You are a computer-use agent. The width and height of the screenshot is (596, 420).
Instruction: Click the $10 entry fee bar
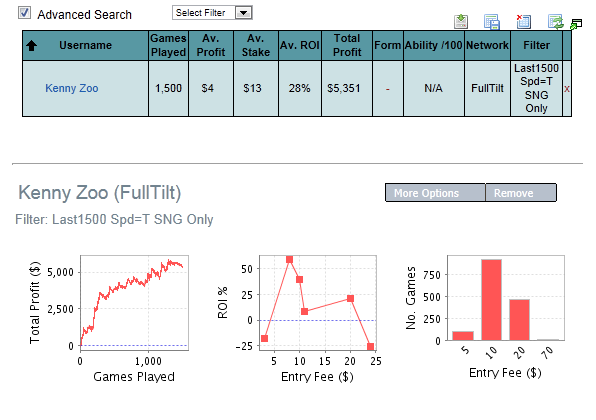coord(491,300)
